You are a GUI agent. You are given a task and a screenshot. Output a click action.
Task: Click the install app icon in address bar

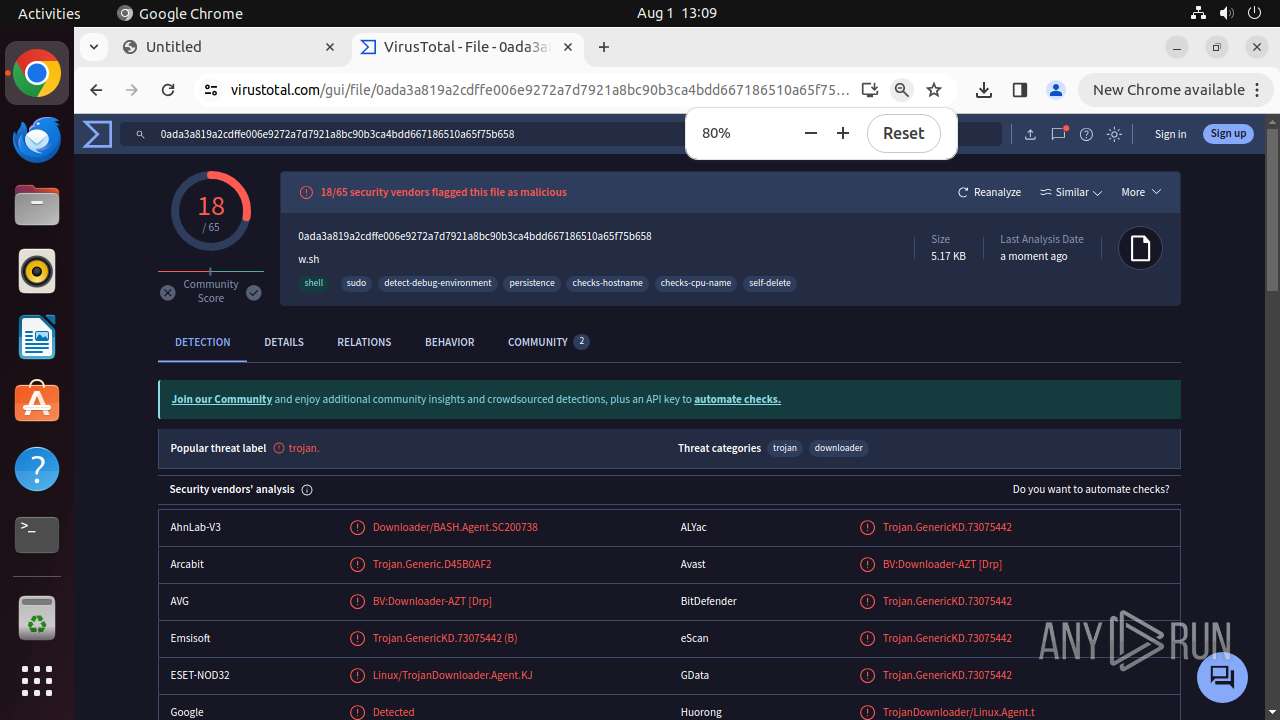pyautogui.click(x=870, y=90)
